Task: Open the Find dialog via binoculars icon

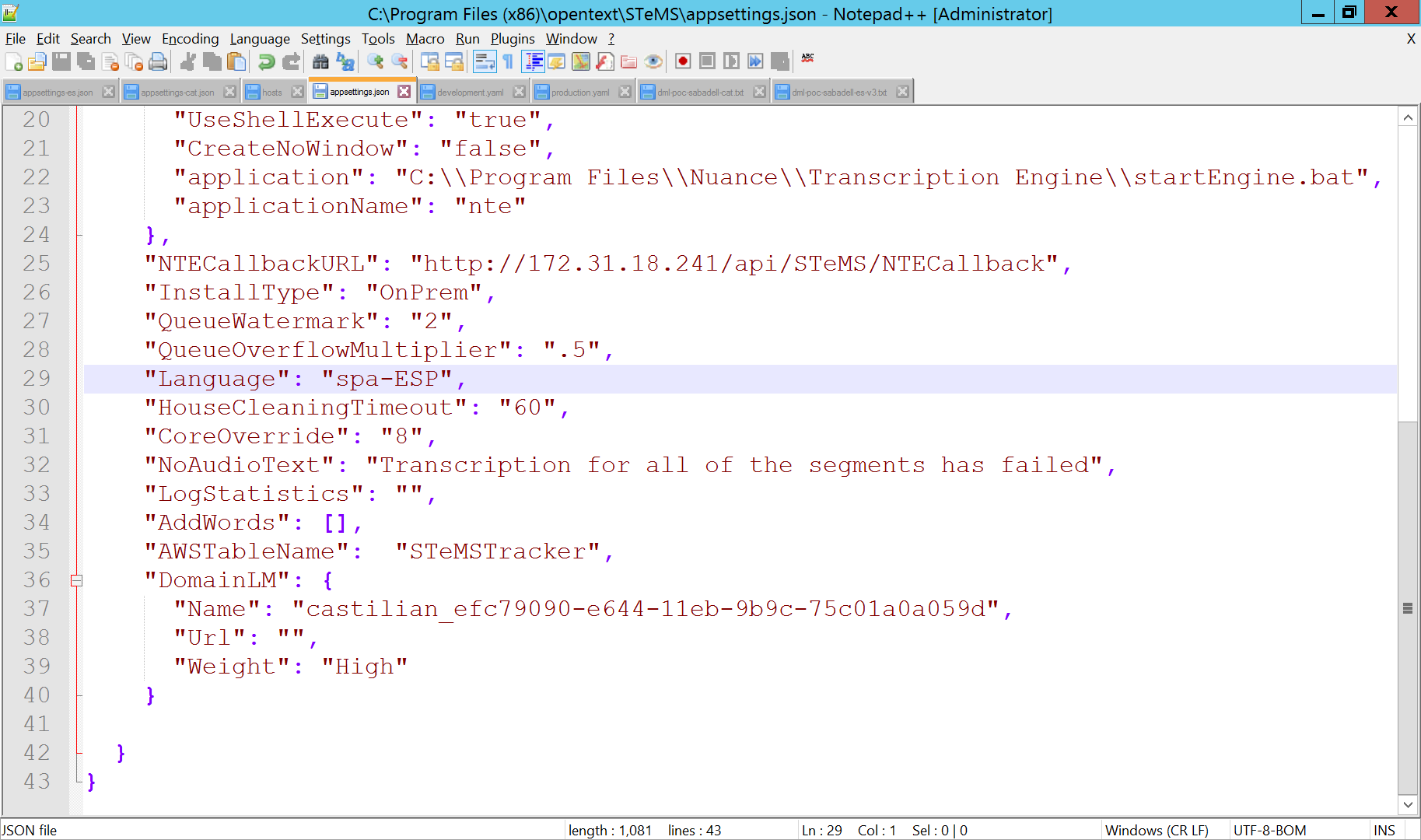Action: point(320,61)
